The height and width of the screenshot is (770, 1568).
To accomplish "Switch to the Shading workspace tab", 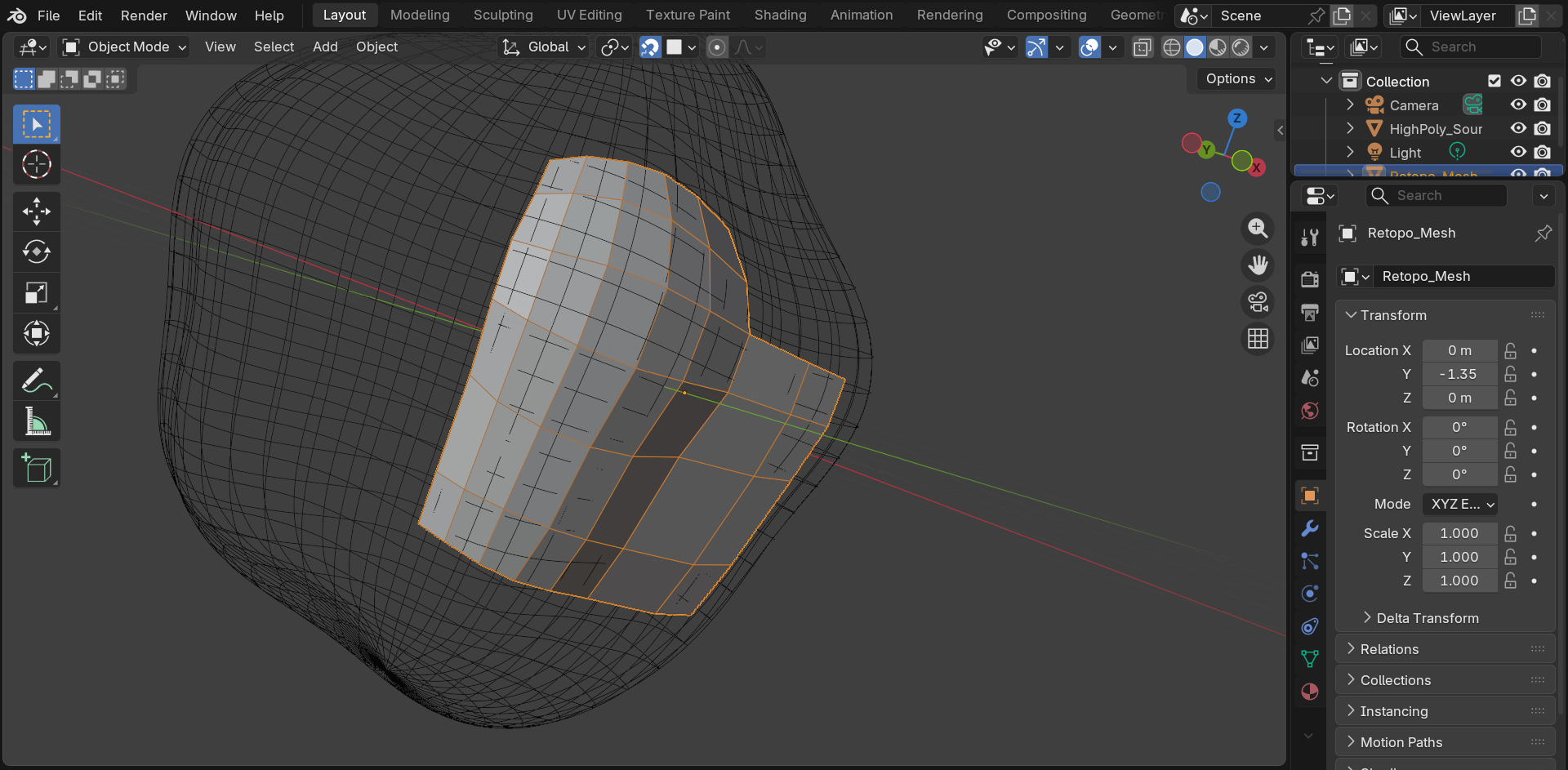I will click(x=780, y=15).
